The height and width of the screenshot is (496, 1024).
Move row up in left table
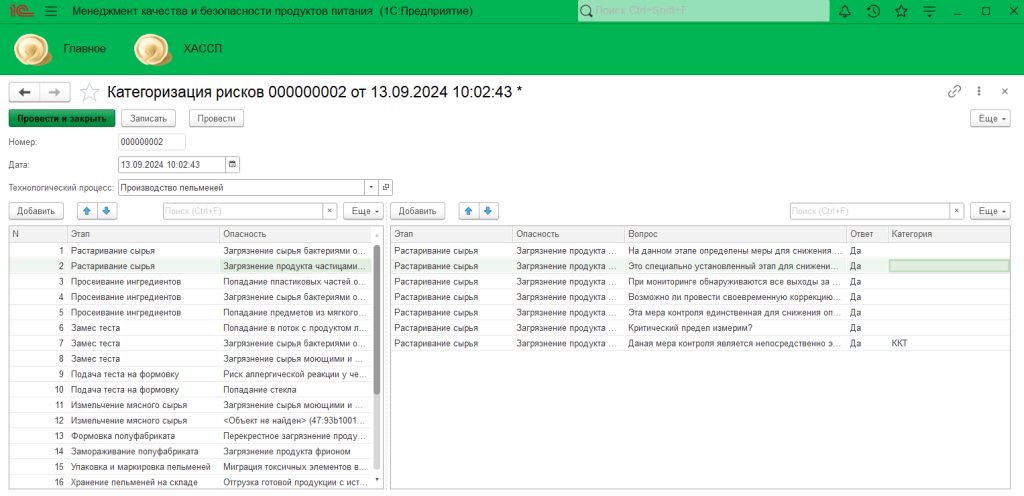click(87, 211)
